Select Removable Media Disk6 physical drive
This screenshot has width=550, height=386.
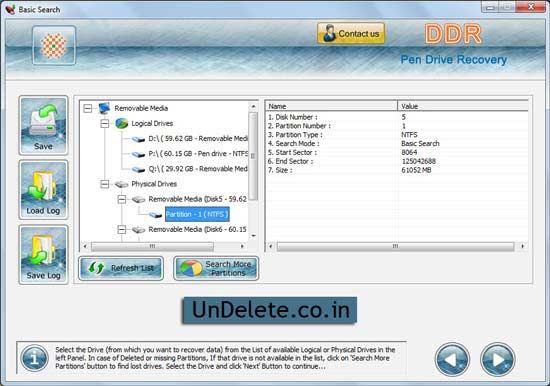[197, 229]
